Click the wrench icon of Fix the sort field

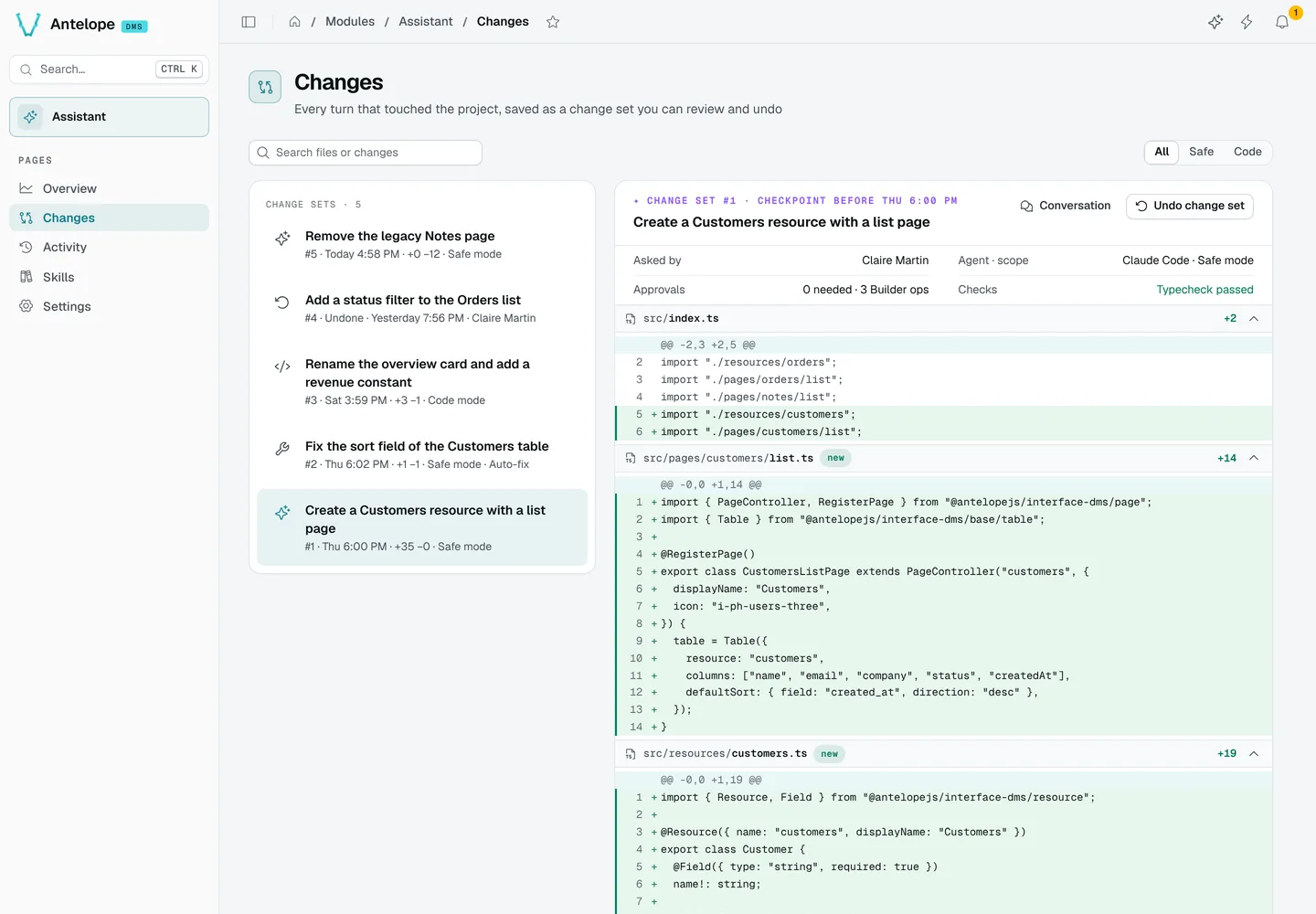pyautogui.click(x=282, y=449)
